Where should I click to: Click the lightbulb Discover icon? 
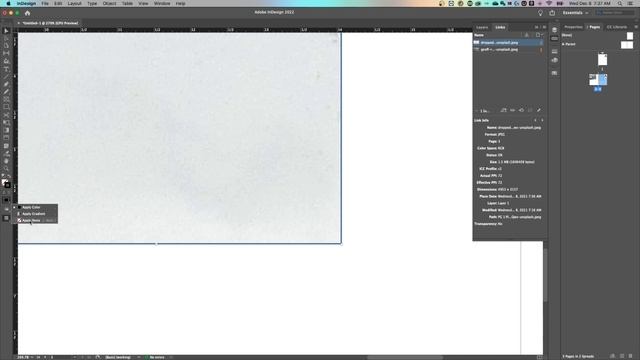(540, 13)
